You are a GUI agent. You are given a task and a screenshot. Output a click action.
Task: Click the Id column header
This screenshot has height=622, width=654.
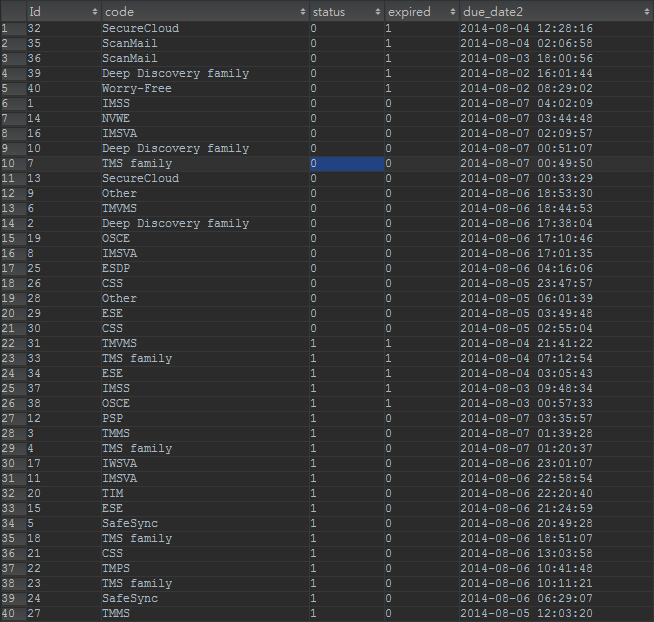(63, 11)
